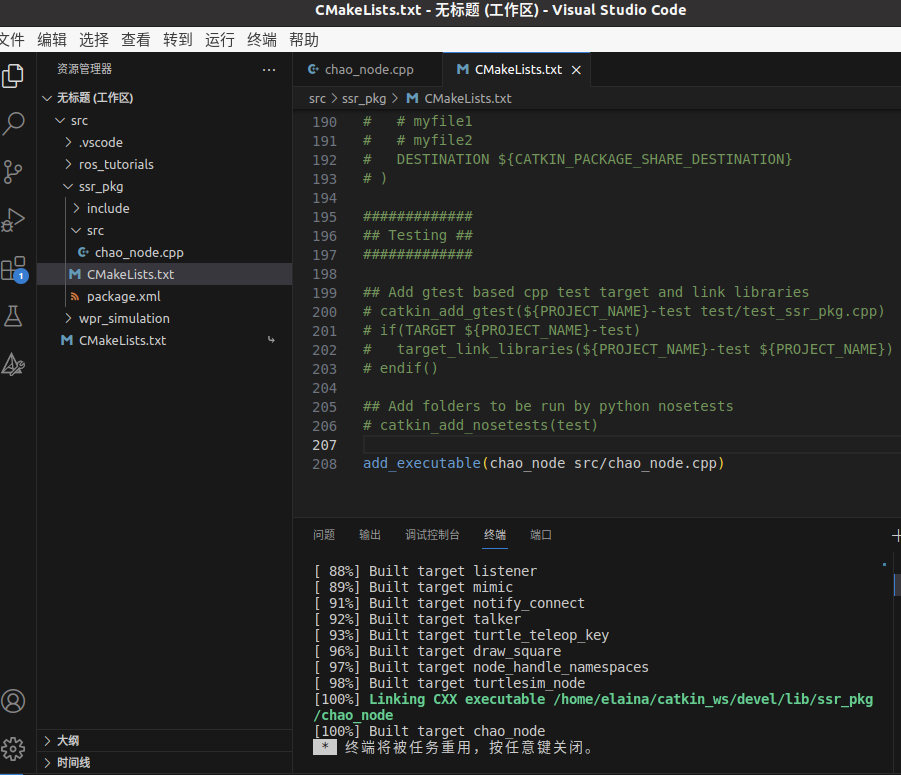Open the 运行 menu
This screenshot has width=901, height=775.
[x=220, y=40]
